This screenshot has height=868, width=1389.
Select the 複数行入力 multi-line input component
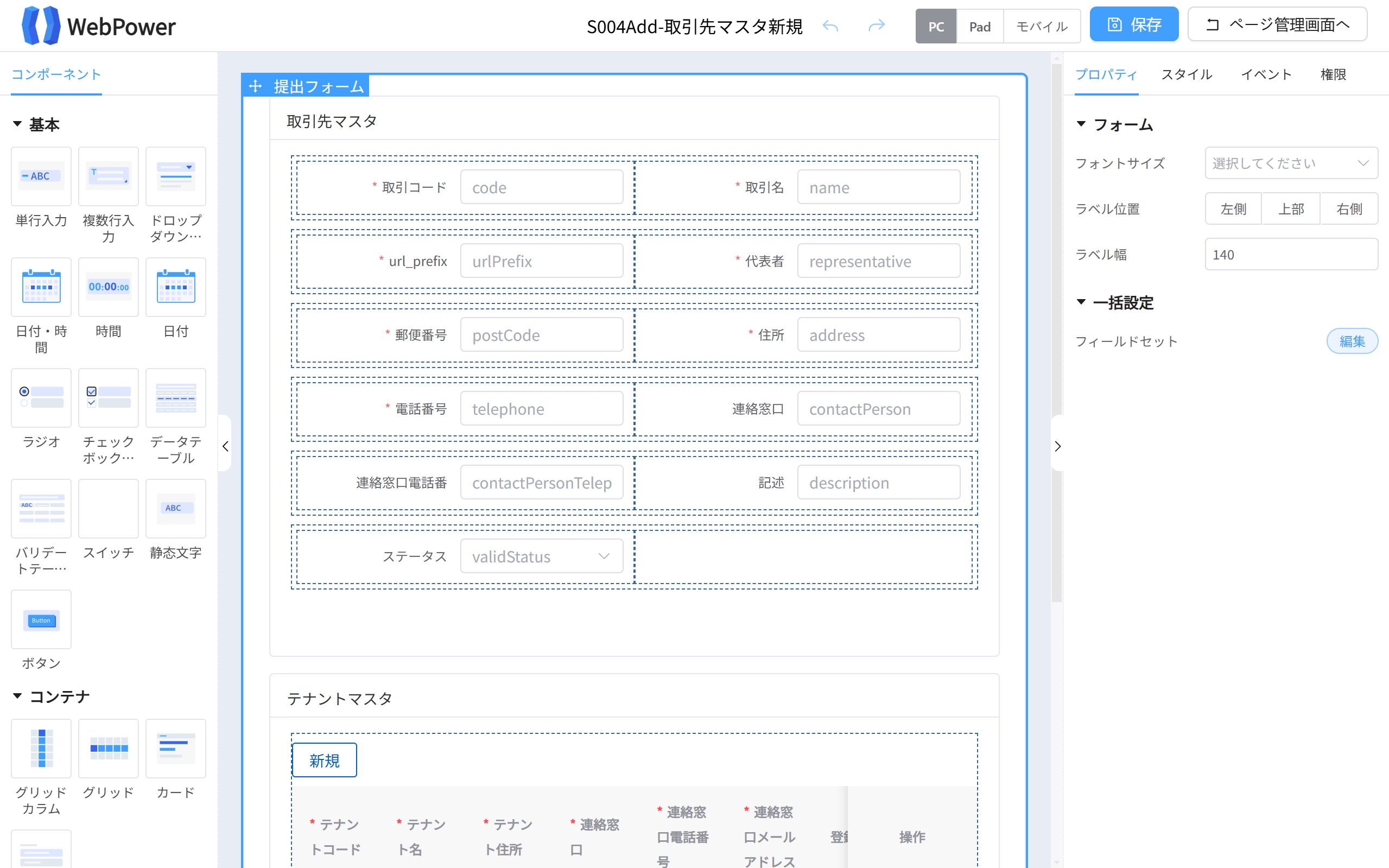[109, 176]
